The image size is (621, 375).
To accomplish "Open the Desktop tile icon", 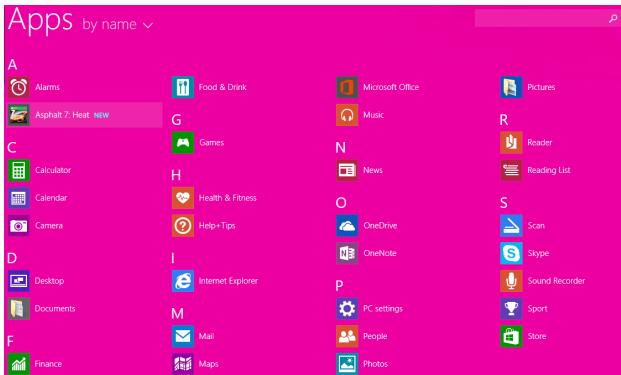I will (x=19, y=281).
